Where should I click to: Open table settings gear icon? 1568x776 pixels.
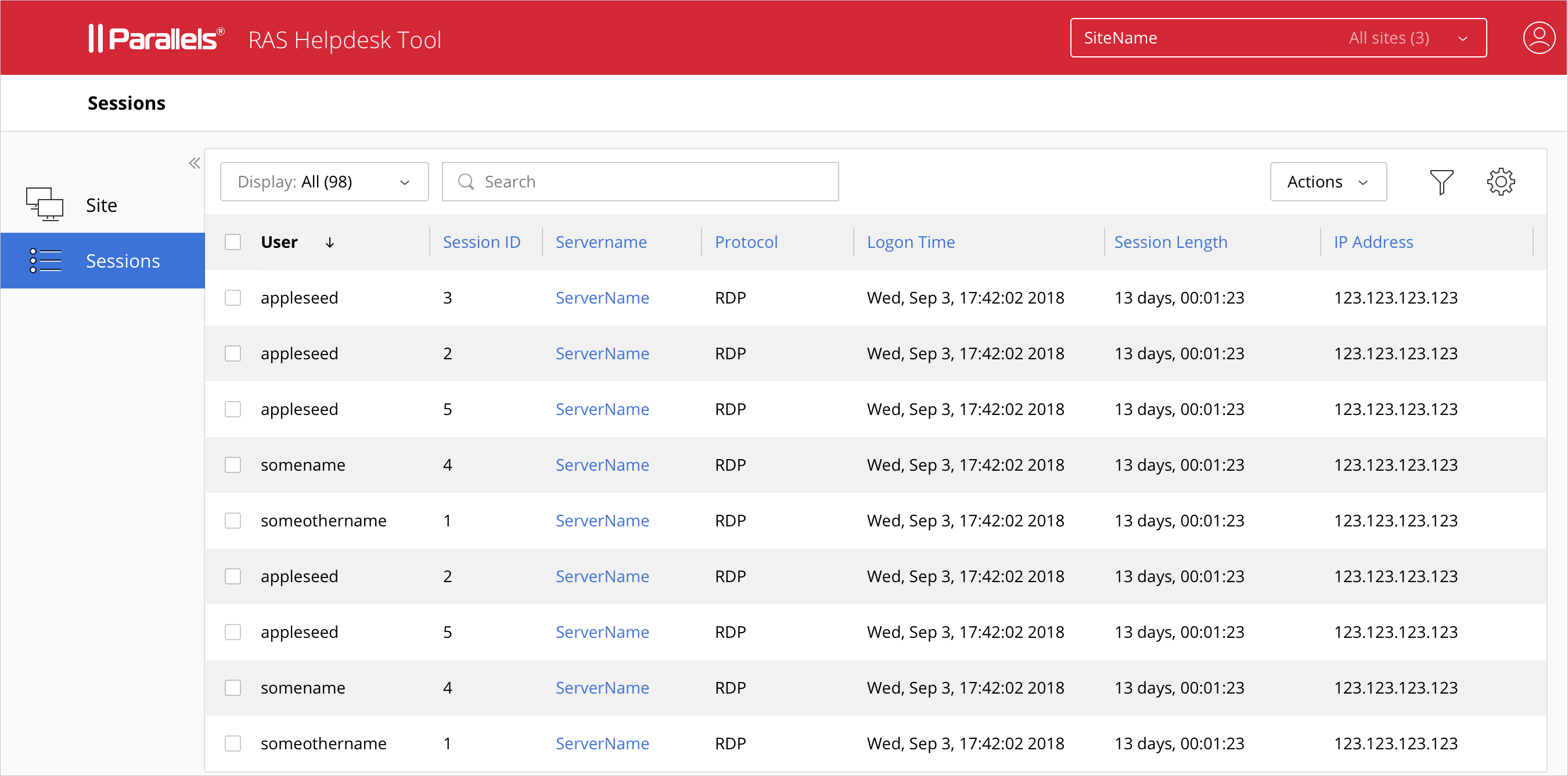1501,182
